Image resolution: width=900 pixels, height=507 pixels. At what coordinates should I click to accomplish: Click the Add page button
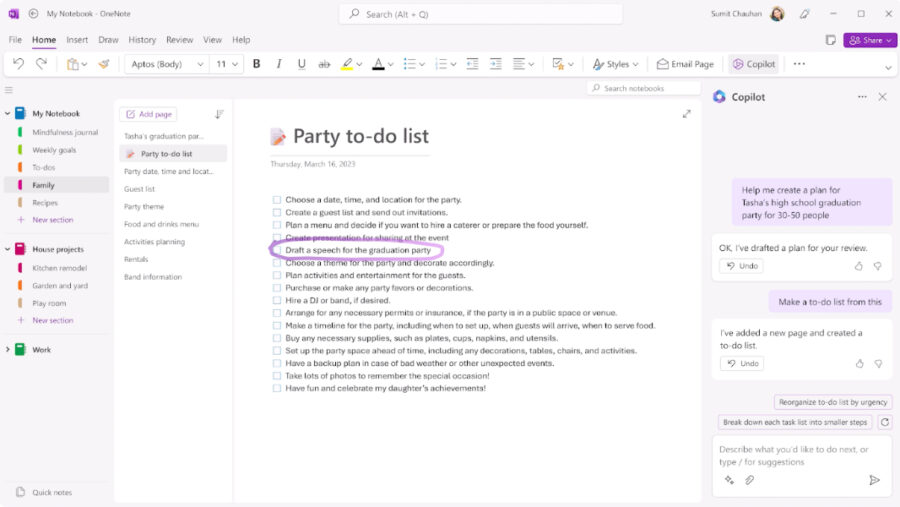pos(149,114)
